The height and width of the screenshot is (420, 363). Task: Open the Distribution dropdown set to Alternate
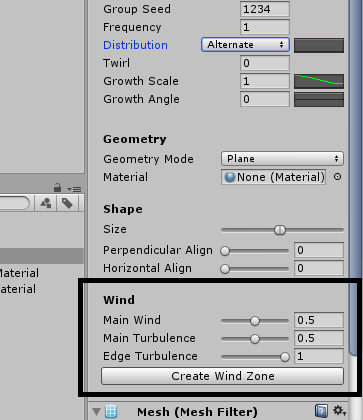pyautogui.click(x=245, y=45)
